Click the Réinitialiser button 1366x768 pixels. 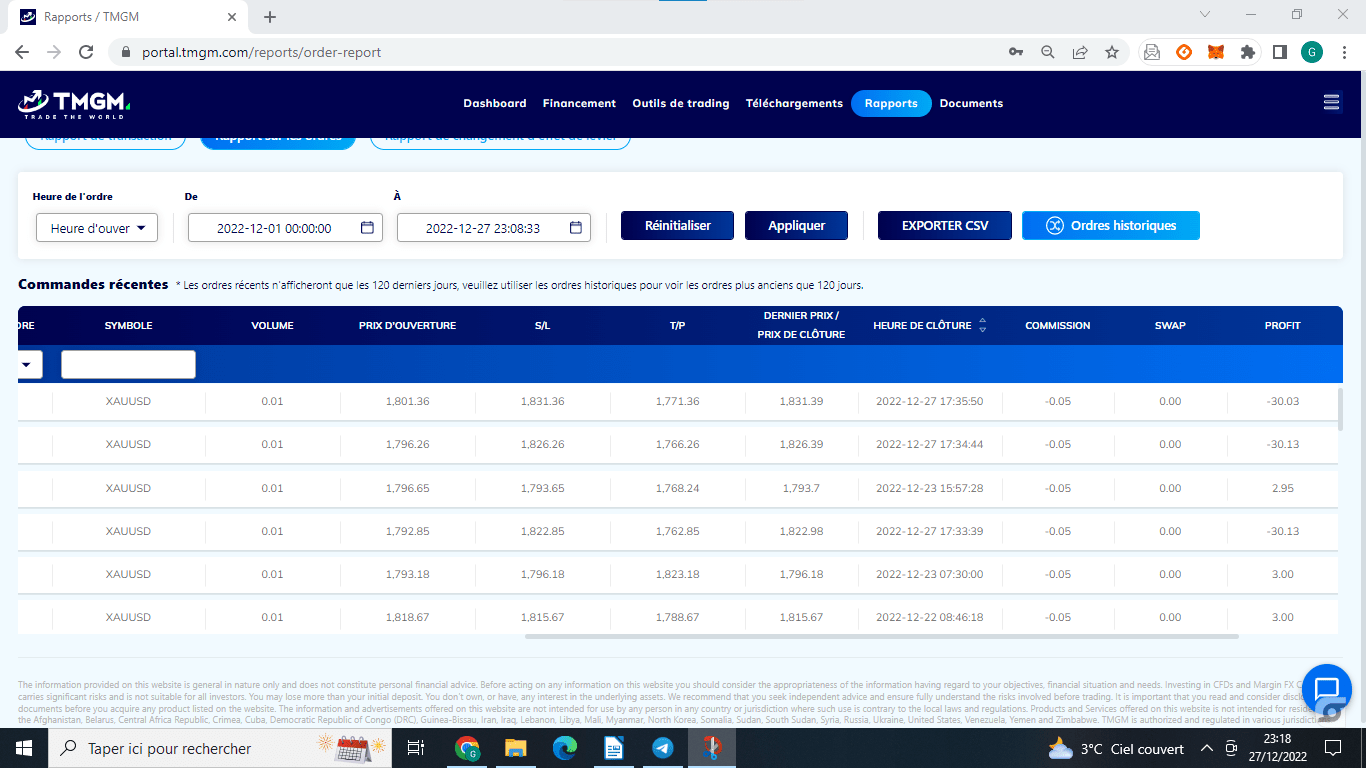coord(677,225)
